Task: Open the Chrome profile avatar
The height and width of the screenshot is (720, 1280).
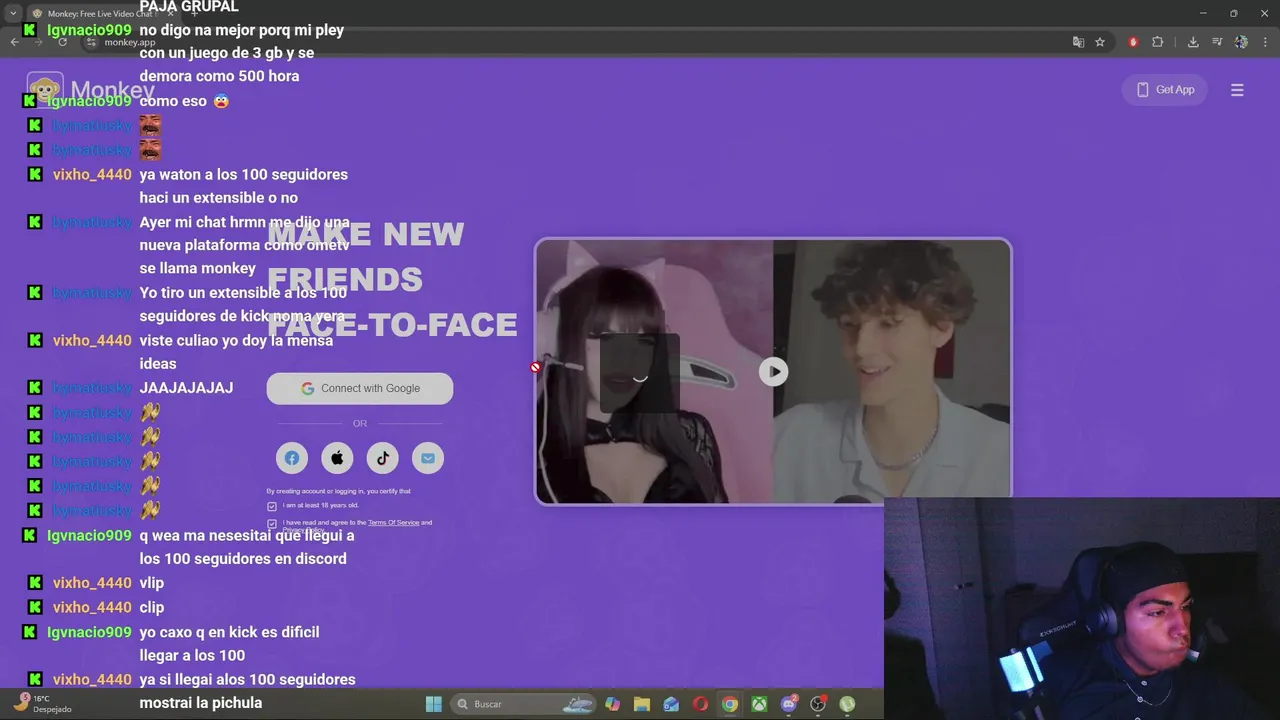Action: click(x=1241, y=42)
